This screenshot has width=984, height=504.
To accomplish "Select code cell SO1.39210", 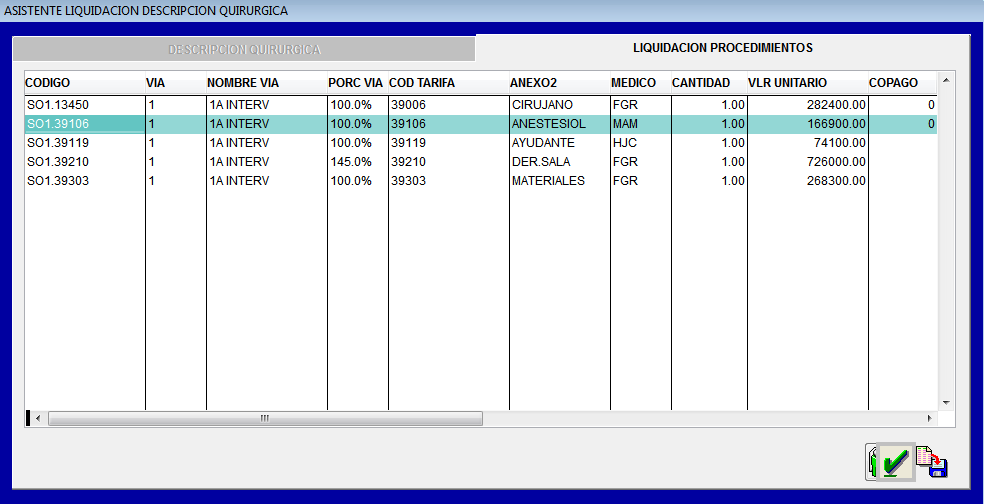I will coord(85,161).
